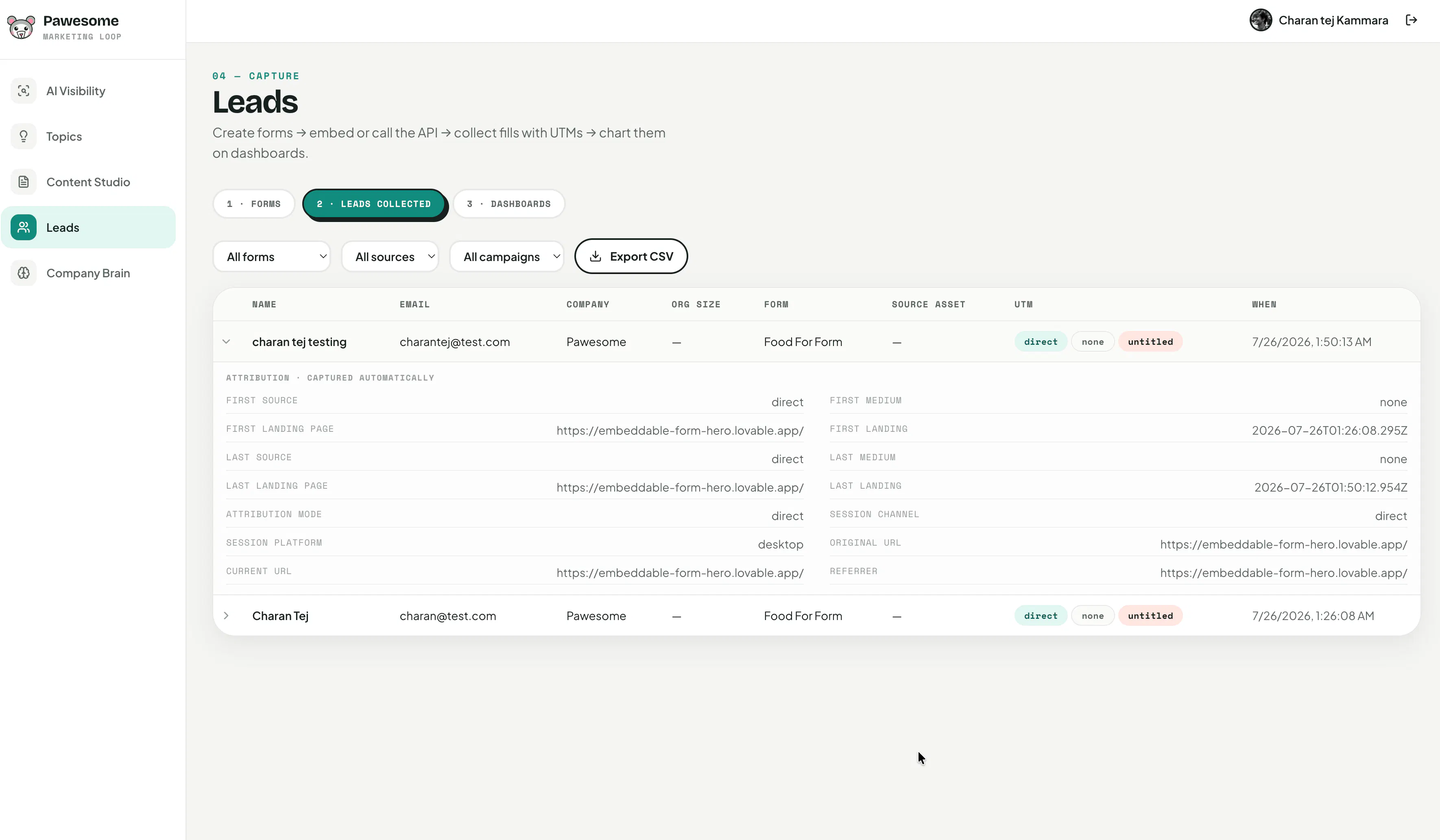1440x840 pixels.
Task: Select the 2 · Leads Collected tab
Action: pos(374,204)
